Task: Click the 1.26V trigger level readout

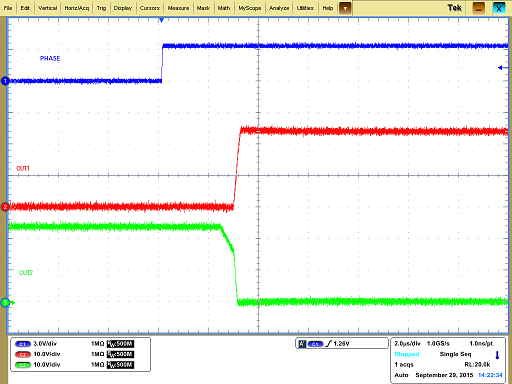Action: [x=341, y=344]
